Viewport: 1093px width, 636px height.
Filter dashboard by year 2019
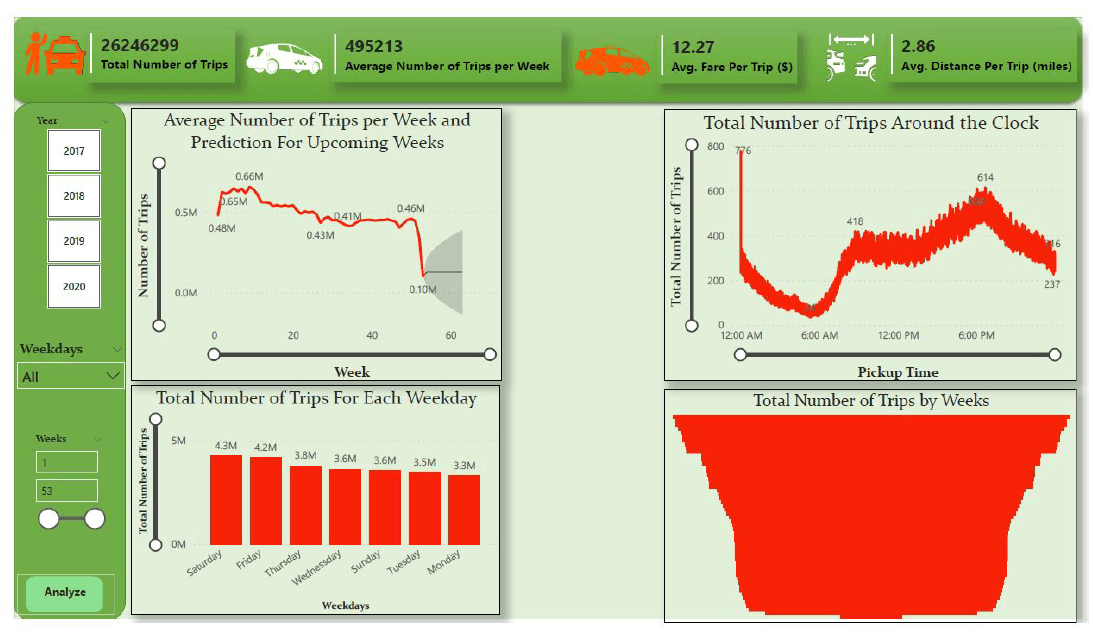click(74, 241)
